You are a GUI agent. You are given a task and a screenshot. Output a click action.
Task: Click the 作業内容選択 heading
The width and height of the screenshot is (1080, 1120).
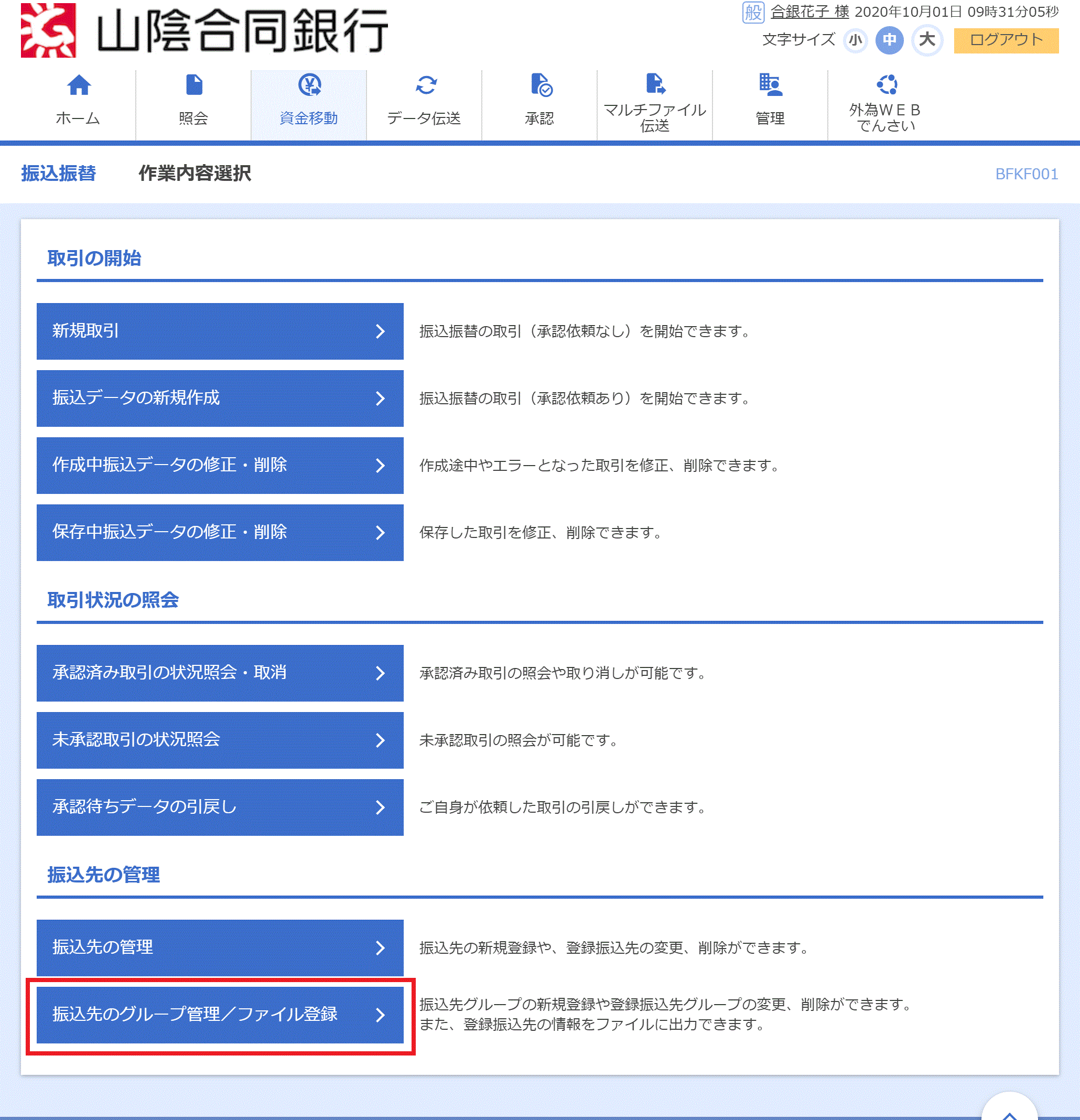(x=195, y=173)
